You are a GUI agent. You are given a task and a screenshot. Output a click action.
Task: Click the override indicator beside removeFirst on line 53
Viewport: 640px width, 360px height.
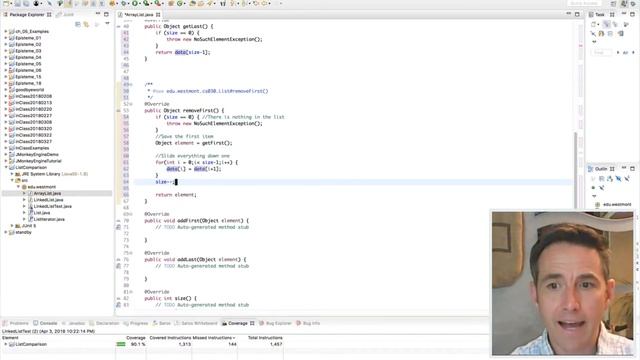click(118, 111)
